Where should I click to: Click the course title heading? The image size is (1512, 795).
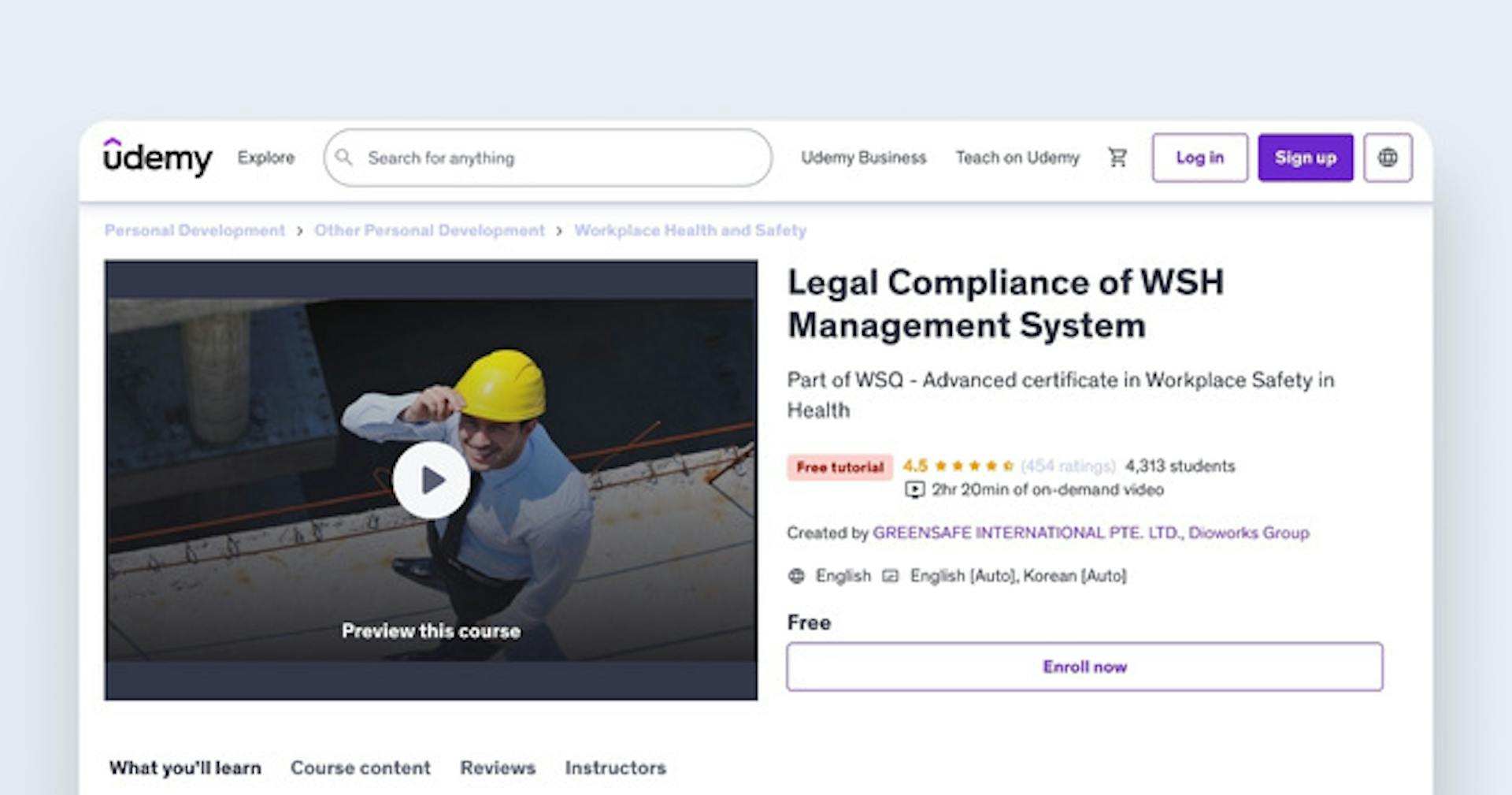coord(1006,303)
